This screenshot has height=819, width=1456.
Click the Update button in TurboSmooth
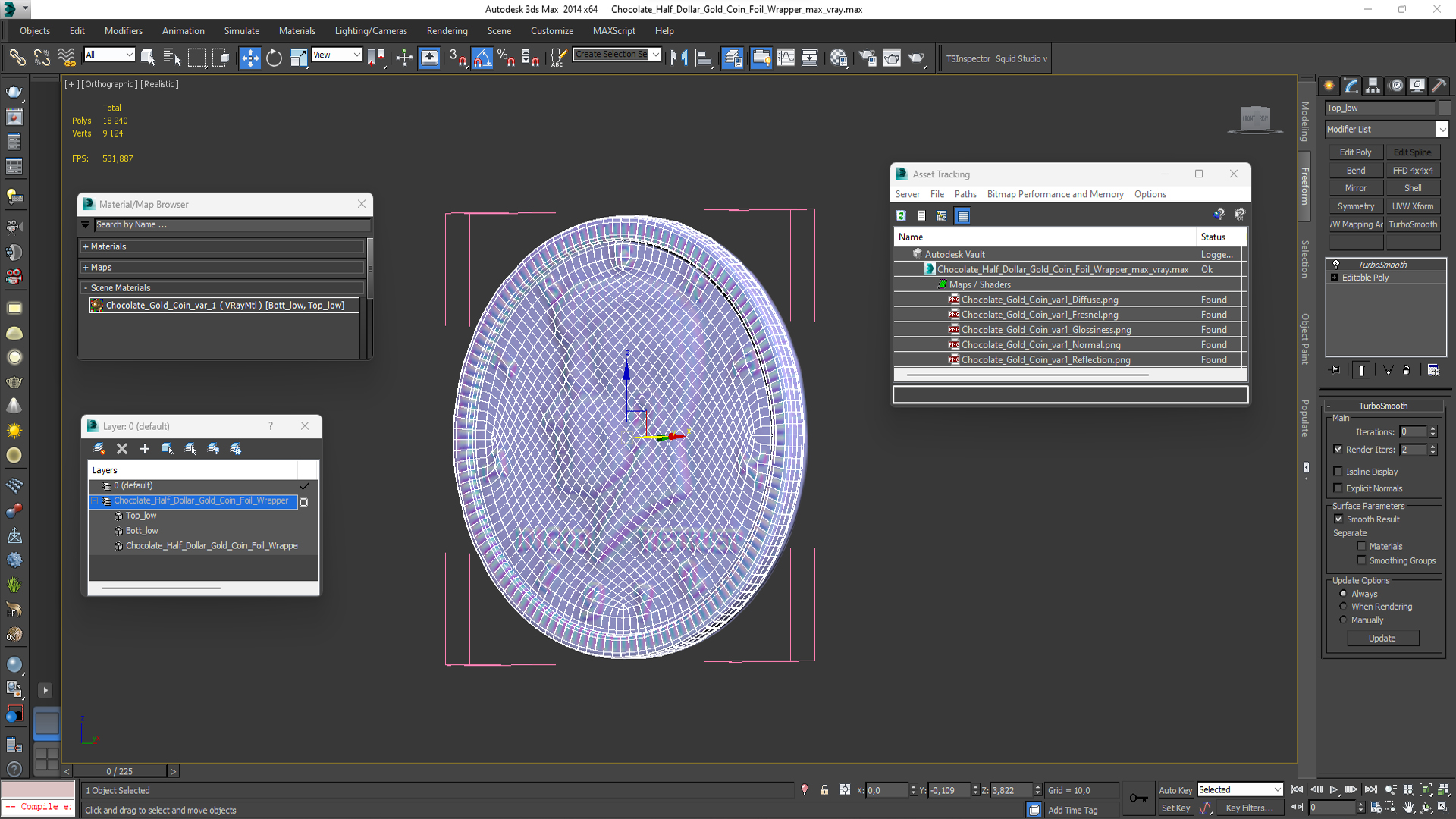coord(1382,639)
